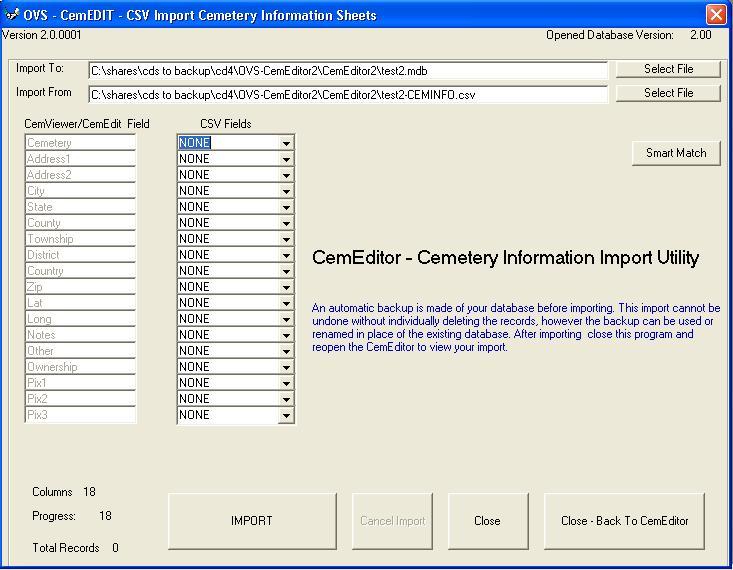Click the 'CemViewer/CemEdit Field' header
733x570 pixels.
click(x=87, y=124)
